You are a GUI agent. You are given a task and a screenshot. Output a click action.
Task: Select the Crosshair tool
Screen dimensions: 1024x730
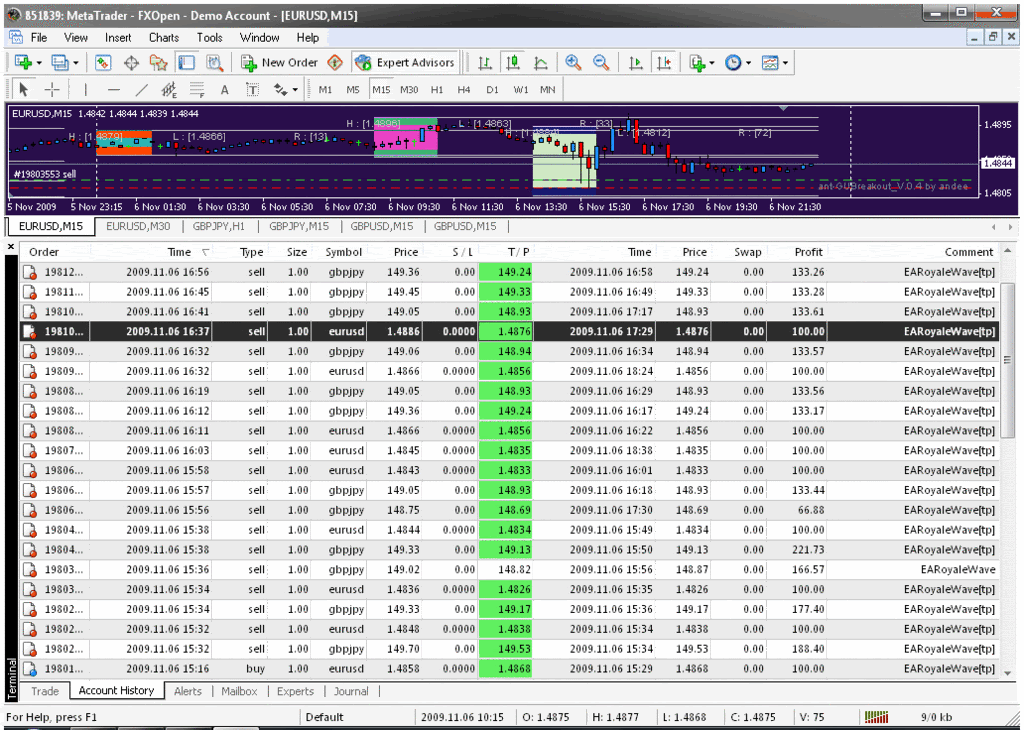52,89
